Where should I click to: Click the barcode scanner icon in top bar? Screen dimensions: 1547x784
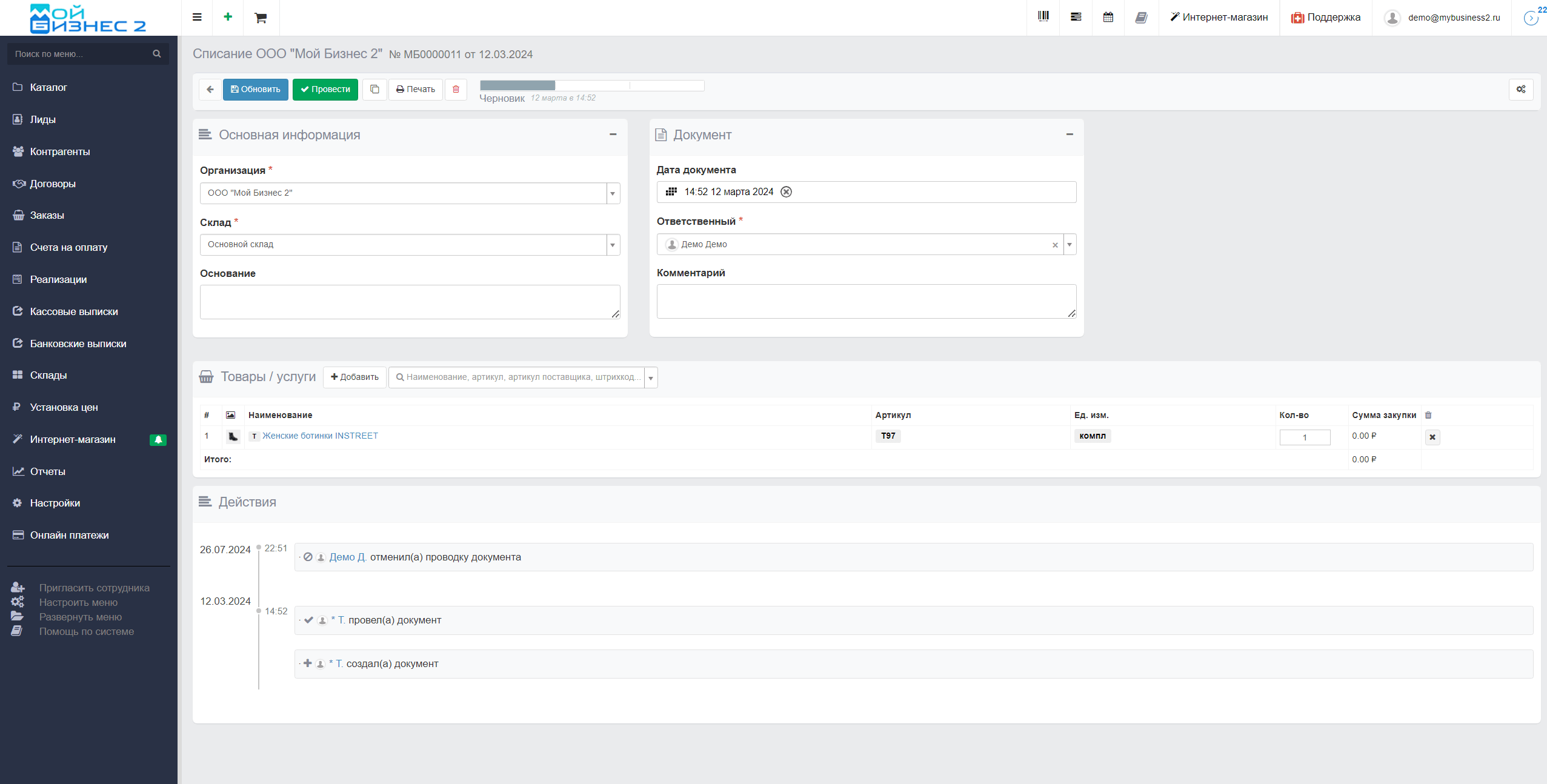point(1043,17)
